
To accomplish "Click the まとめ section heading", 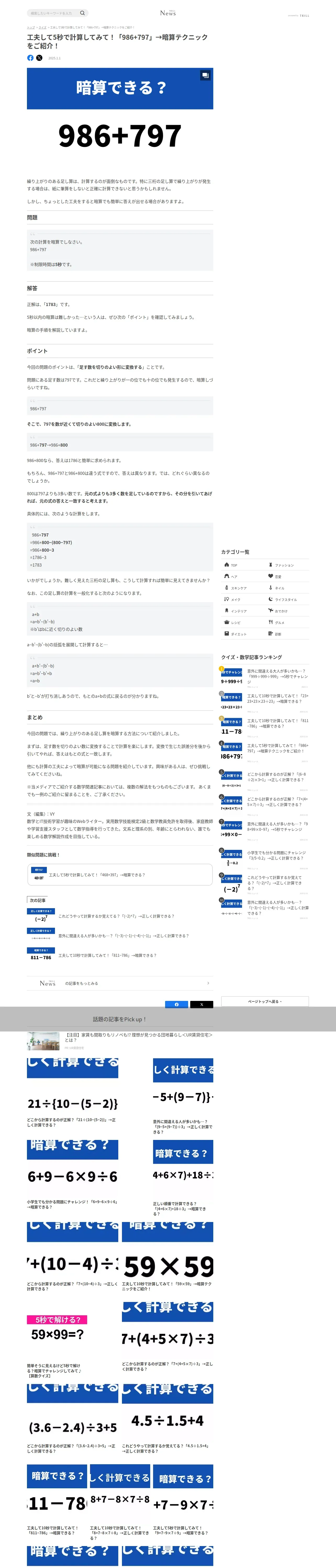I will [x=35, y=718].
